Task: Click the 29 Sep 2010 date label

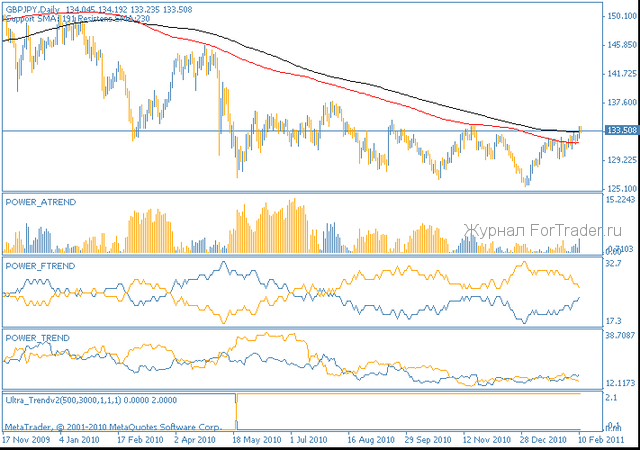Action: (428, 440)
